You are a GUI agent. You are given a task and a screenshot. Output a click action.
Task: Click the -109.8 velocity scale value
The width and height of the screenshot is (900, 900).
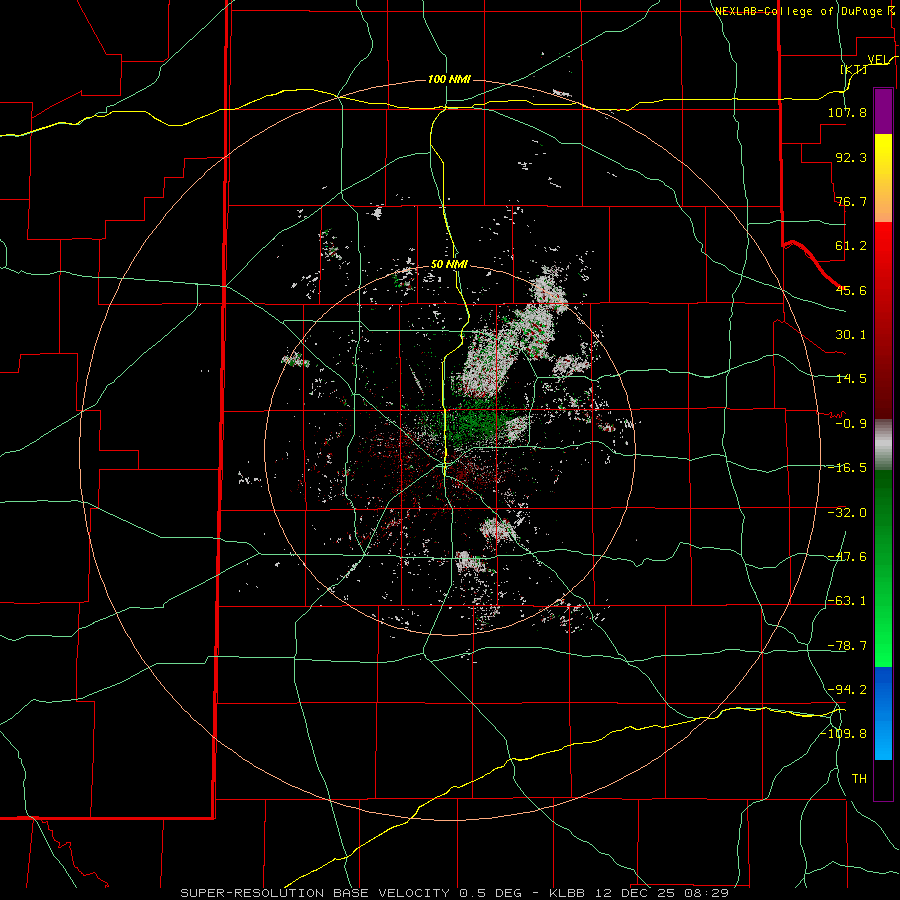[x=843, y=734]
